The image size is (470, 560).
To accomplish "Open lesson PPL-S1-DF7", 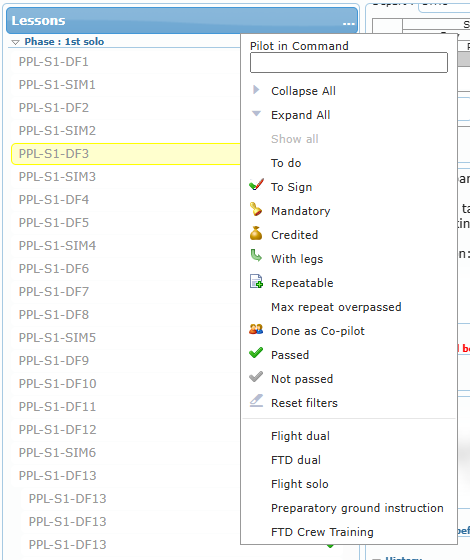I will (x=54, y=292).
